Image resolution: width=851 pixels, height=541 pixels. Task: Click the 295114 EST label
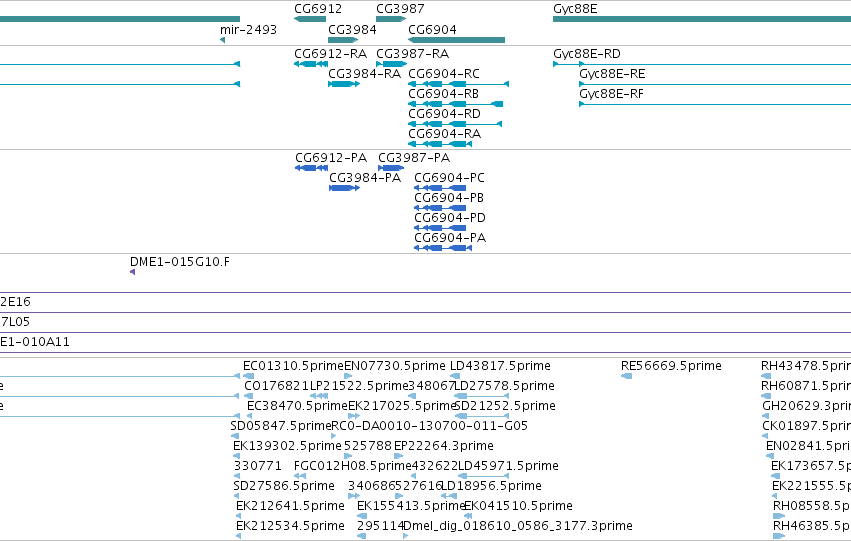click(x=381, y=527)
